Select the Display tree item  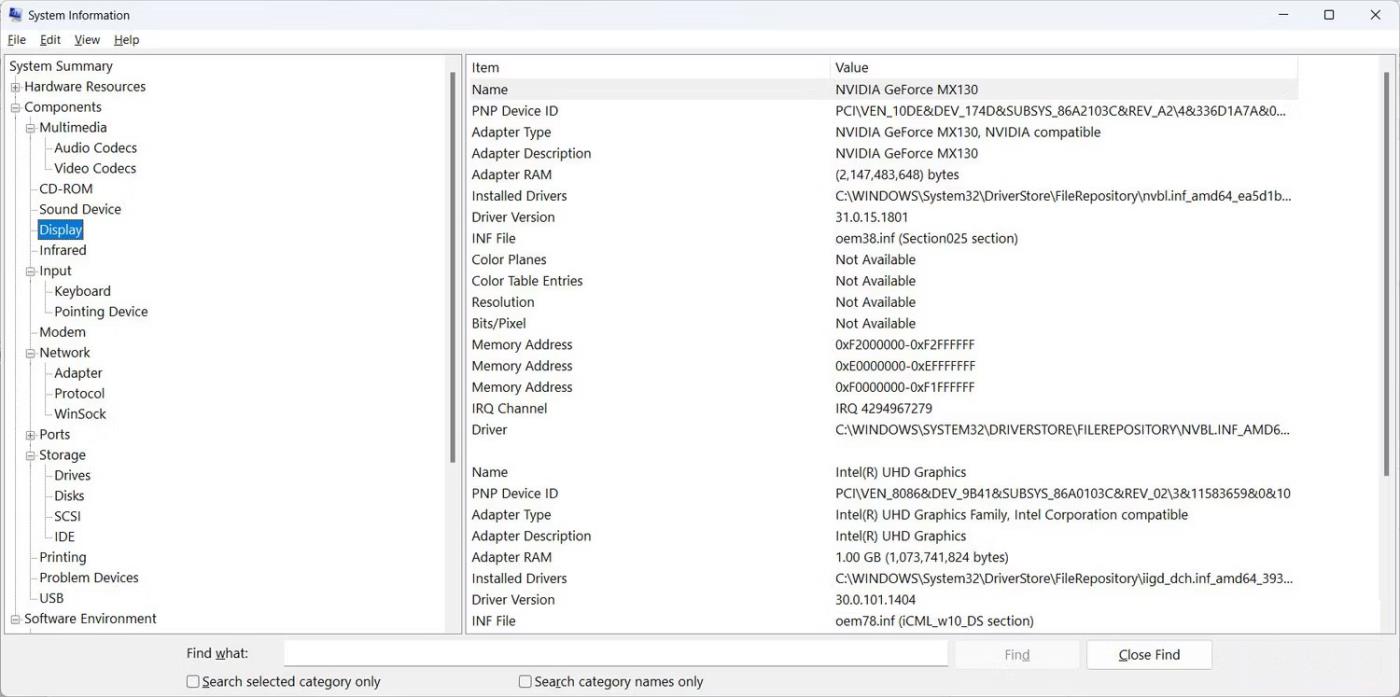(60, 230)
